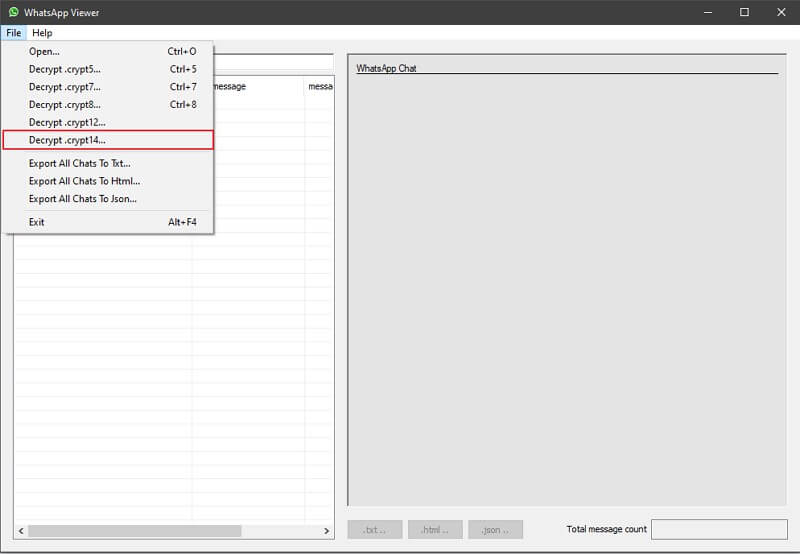800x554 pixels.
Task: Select Open... from the File menu
Action: coord(45,51)
